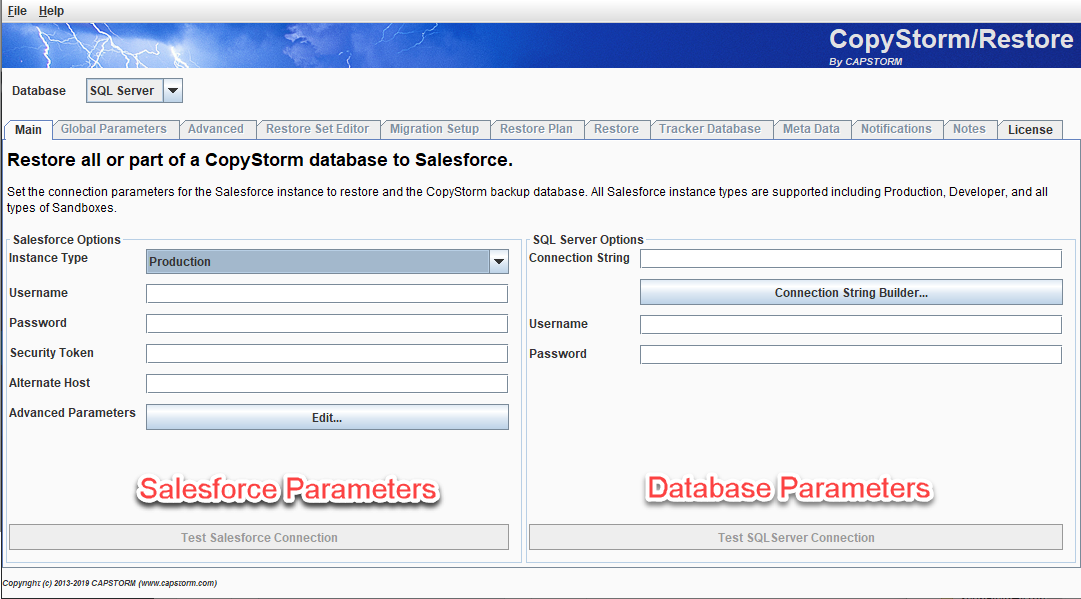Select the Migration Setup tab

(434, 129)
